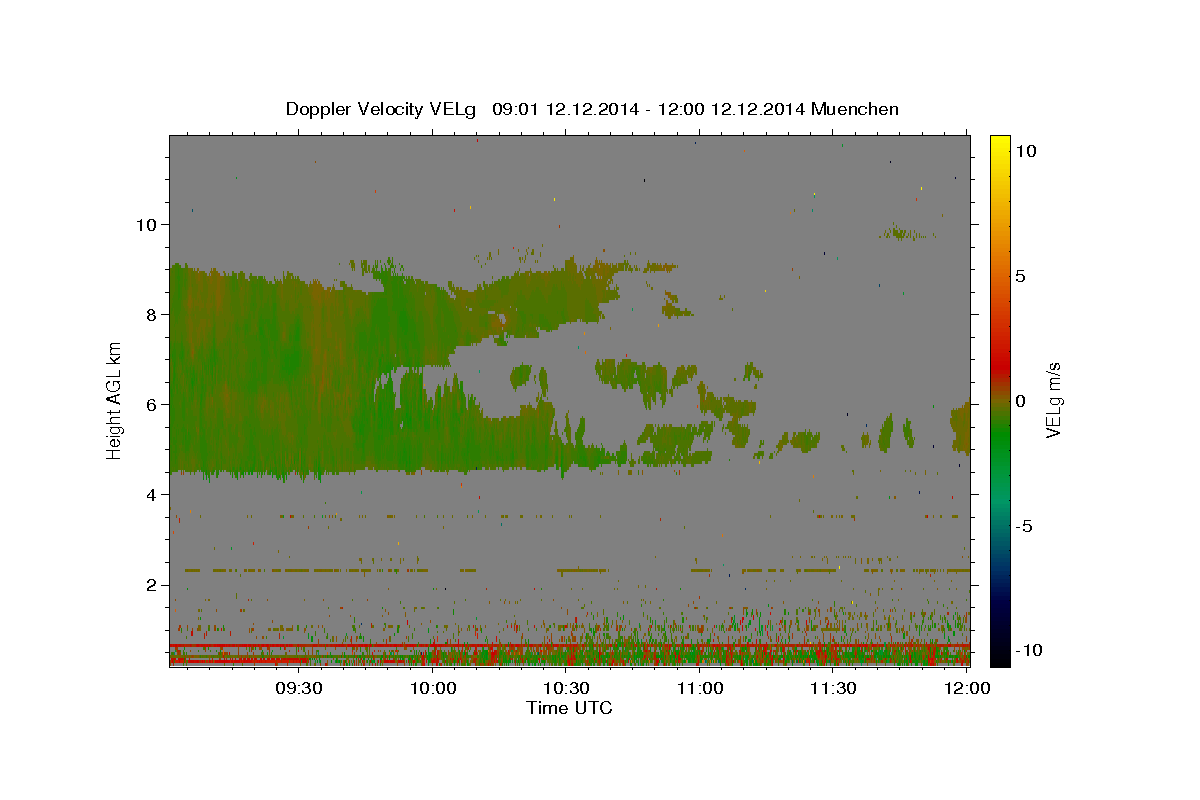
Task: Click the colorbar value 5
Action: pos(1021,275)
